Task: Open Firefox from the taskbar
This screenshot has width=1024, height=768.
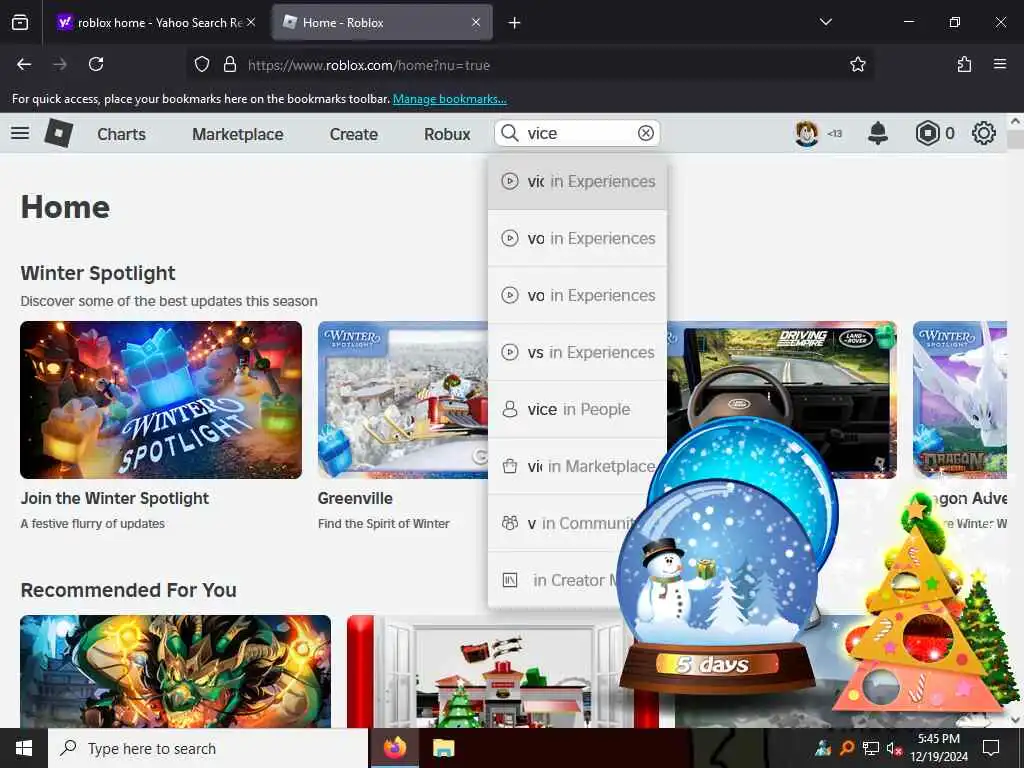Action: pyautogui.click(x=394, y=748)
